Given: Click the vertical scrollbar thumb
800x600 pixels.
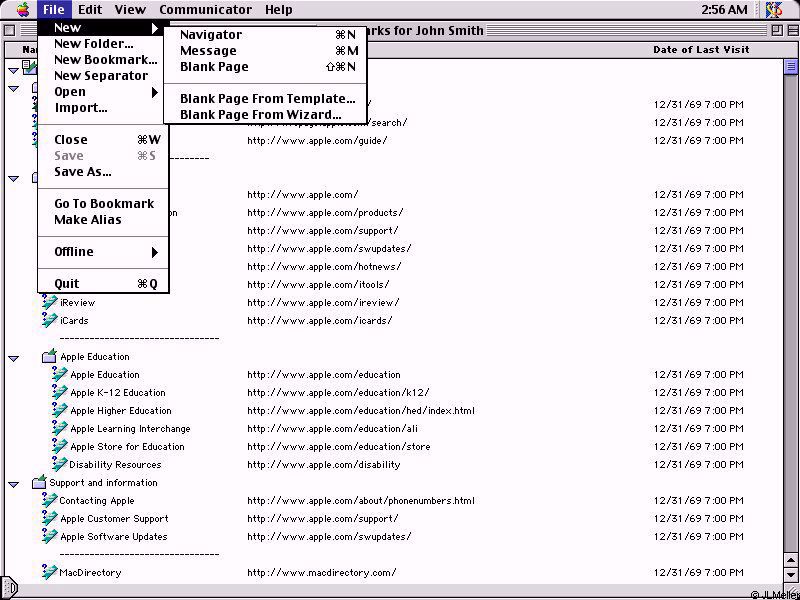Looking at the screenshot, I should point(791,66).
